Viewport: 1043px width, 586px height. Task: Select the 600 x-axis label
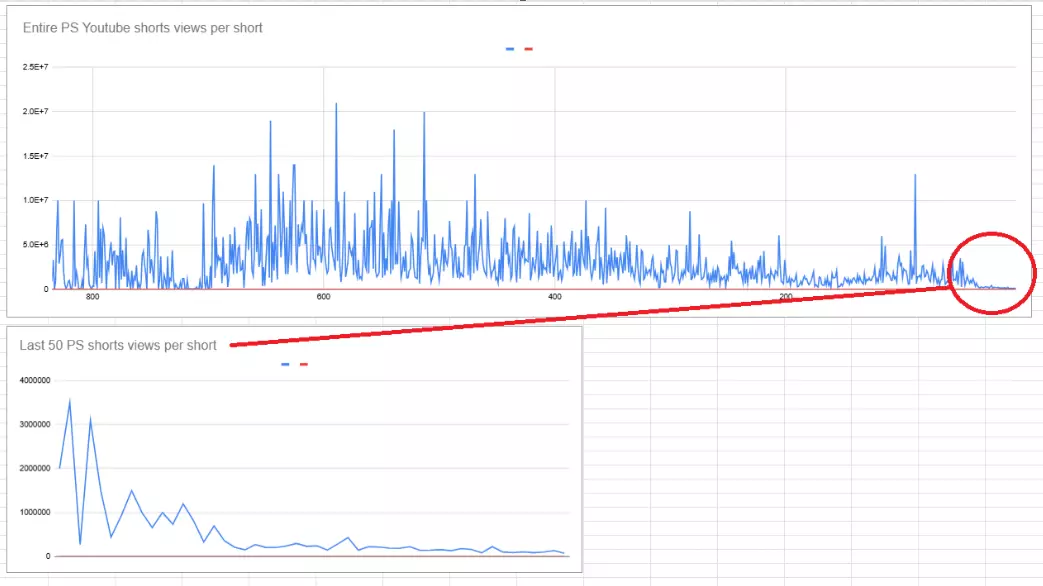(323, 297)
